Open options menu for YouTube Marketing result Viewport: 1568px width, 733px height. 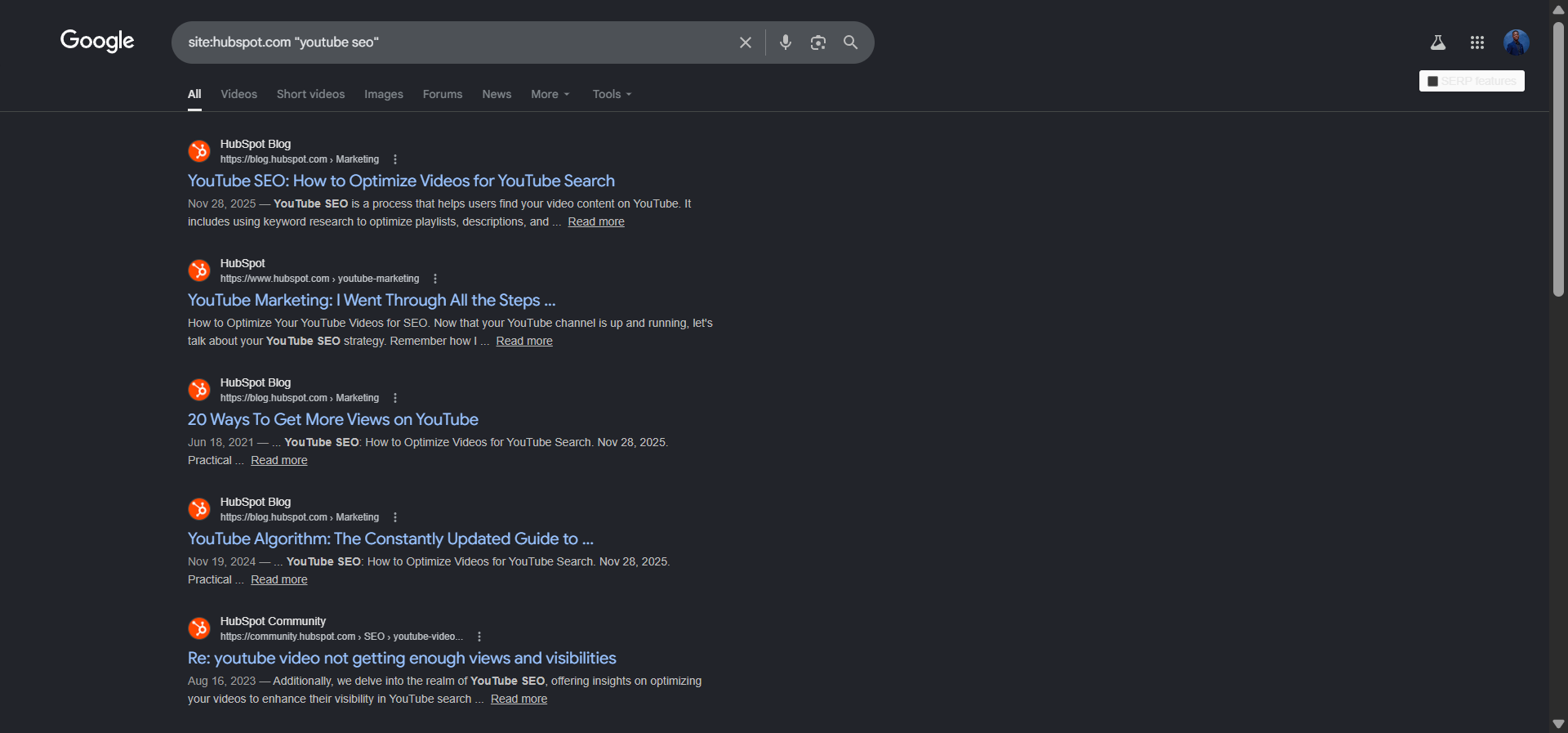pos(435,279)
